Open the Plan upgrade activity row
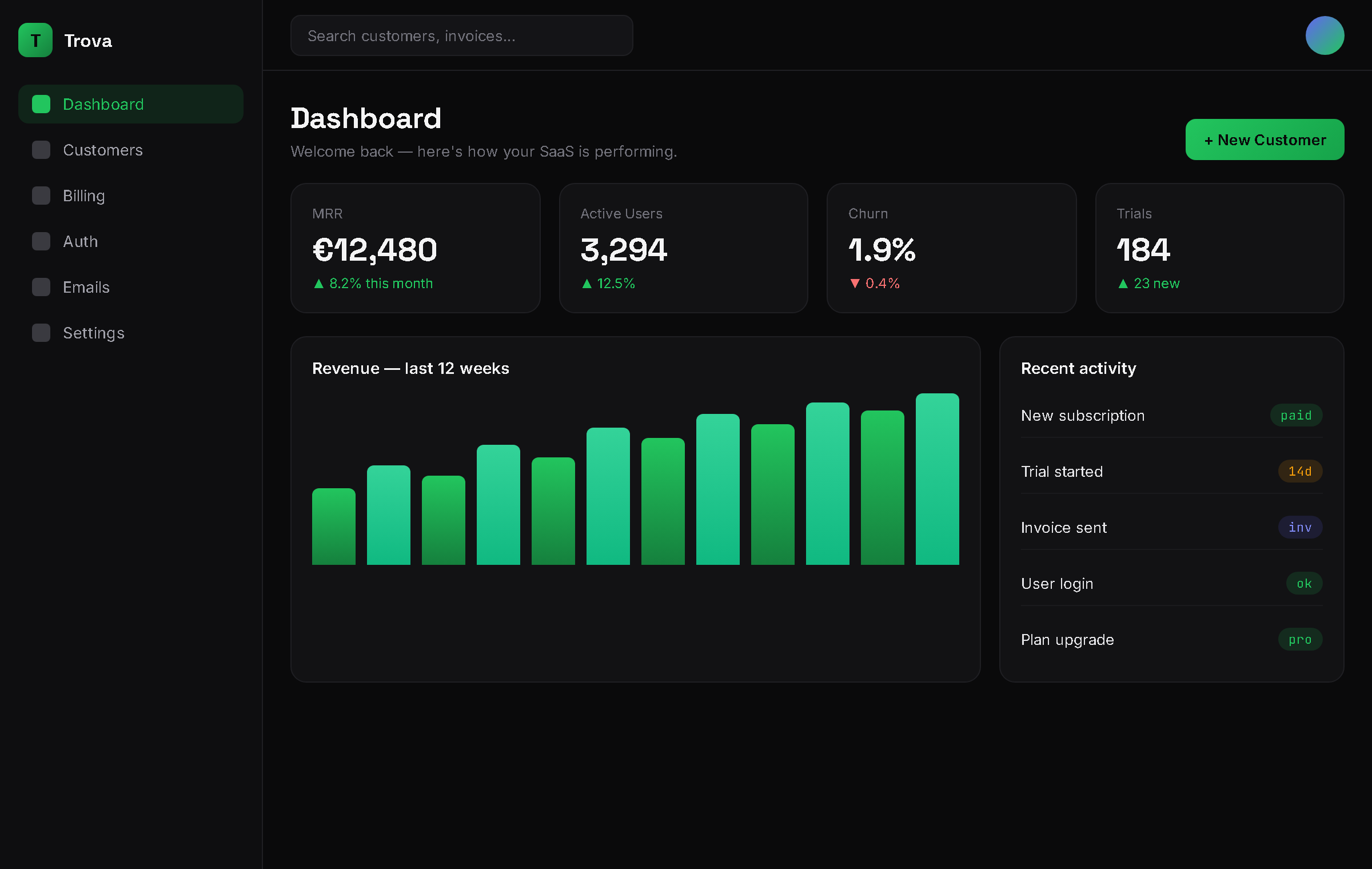Screen dimensions: 1372x869 (1172, 640)
